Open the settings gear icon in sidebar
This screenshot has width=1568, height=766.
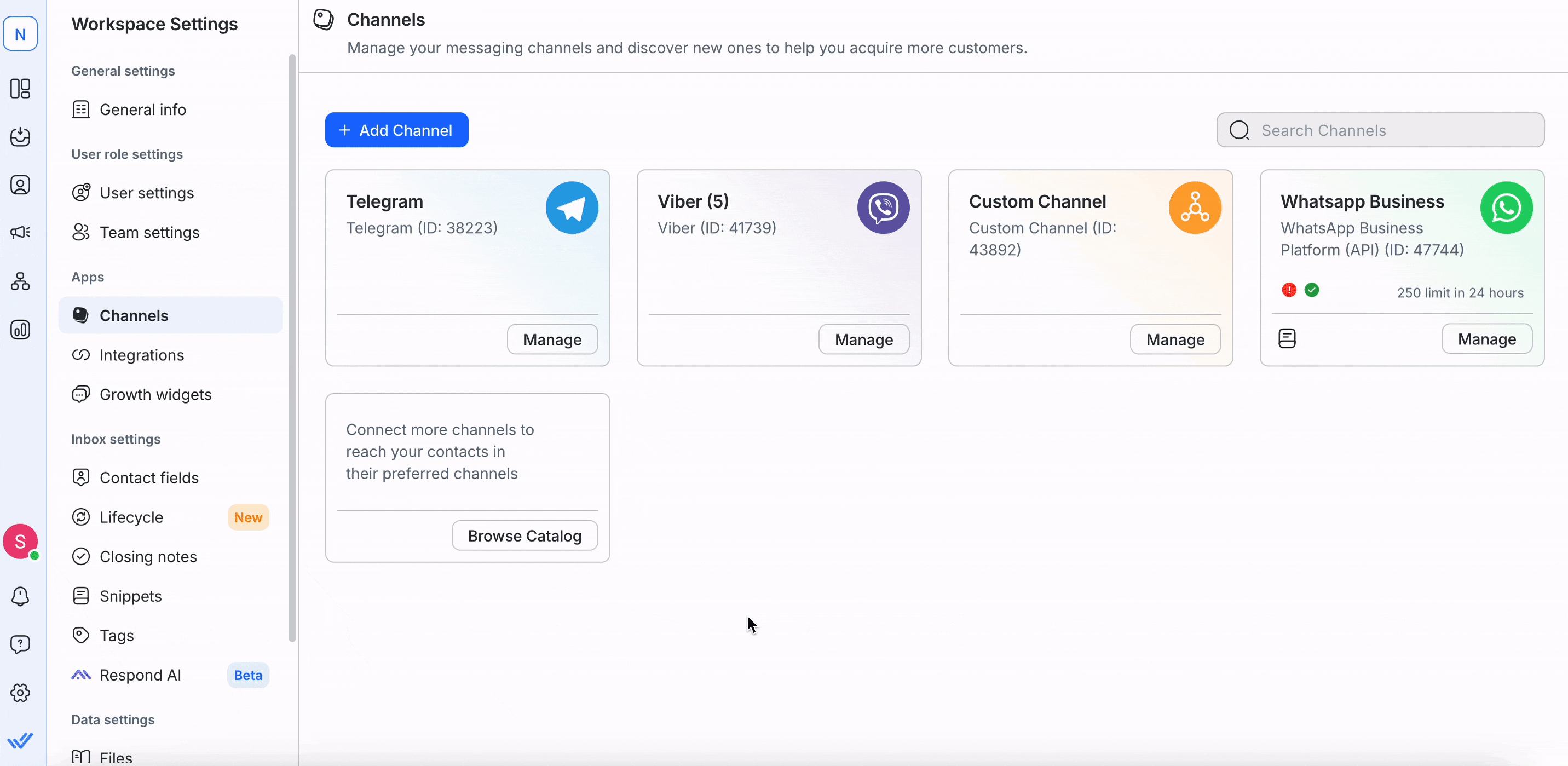click(x=21, y=692)
